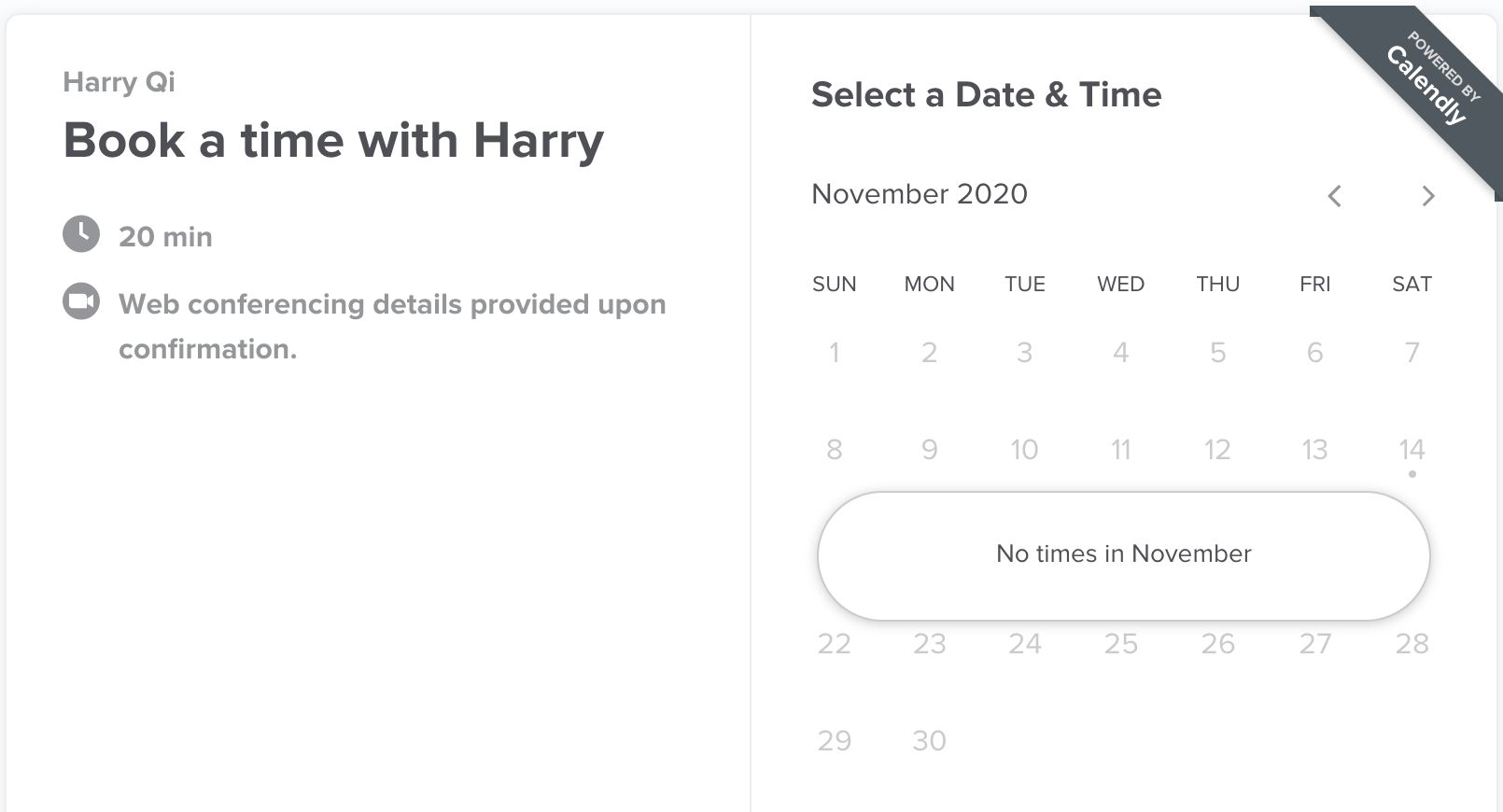The height and width of the screenshot is (812, 1503).
Task: Click the SUN column header
Action: pyautogui.click(x=834, y=284)
